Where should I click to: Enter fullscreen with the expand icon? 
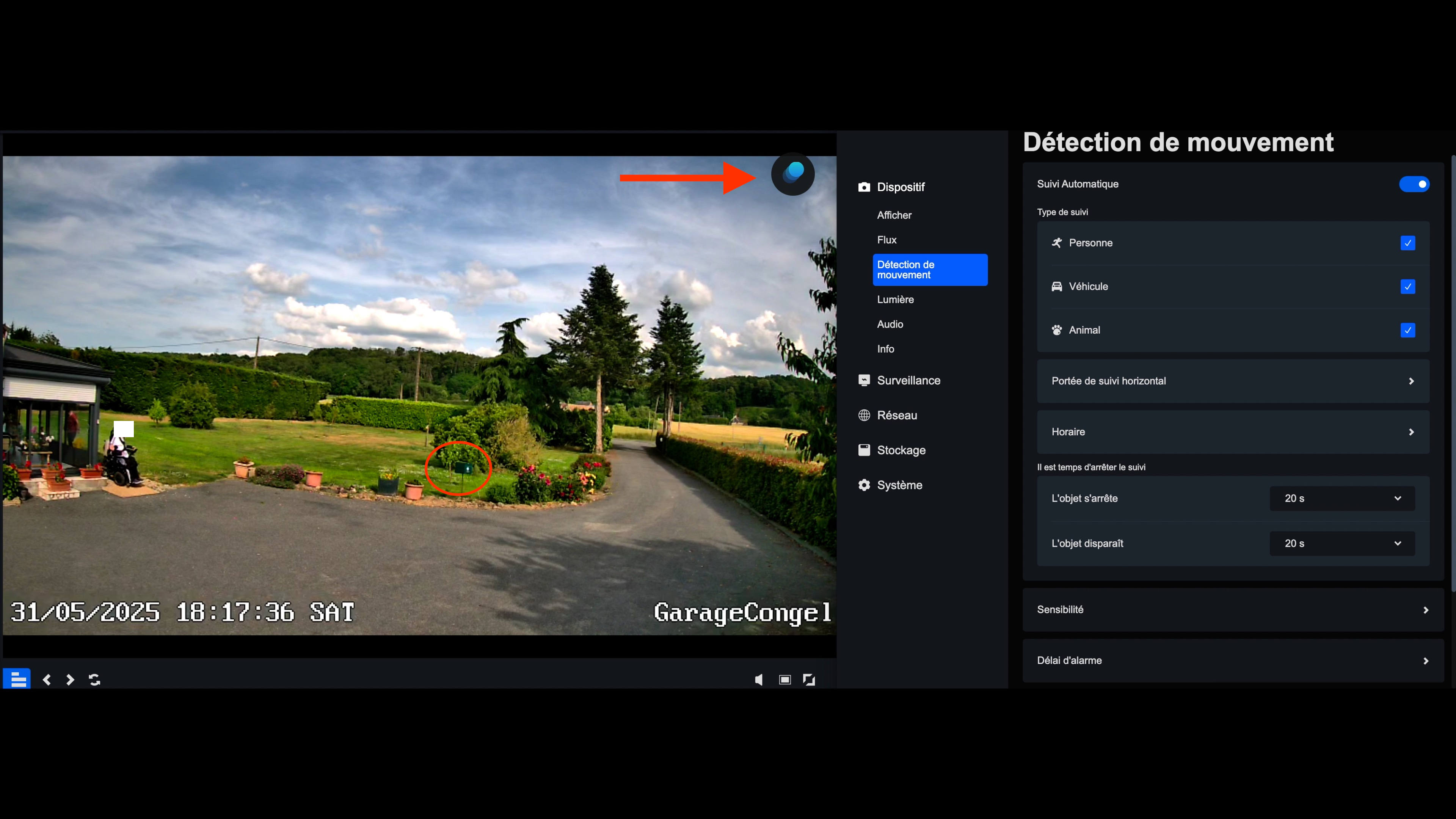coord(809,679)
